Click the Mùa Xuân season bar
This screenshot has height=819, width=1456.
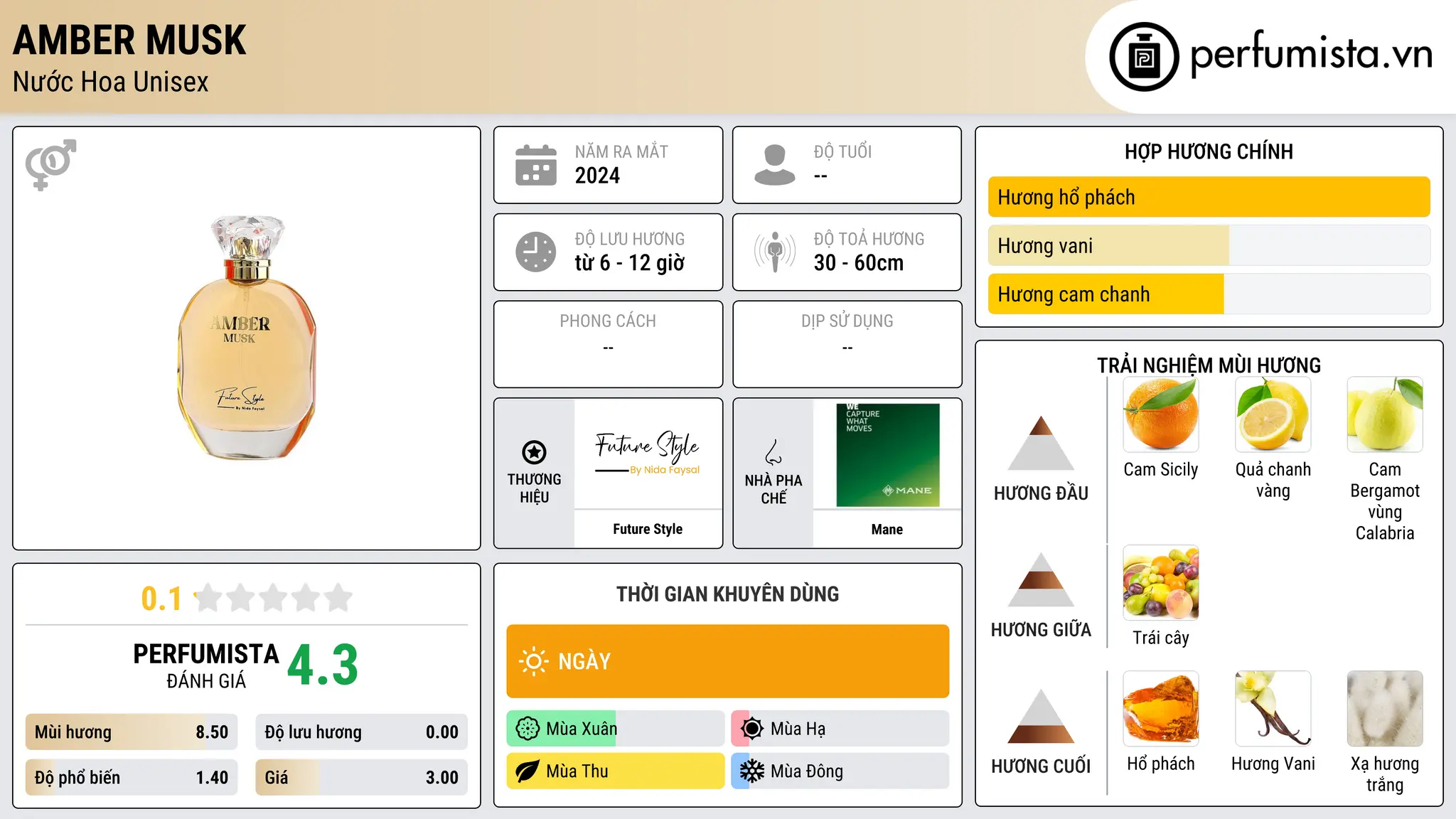616,729
